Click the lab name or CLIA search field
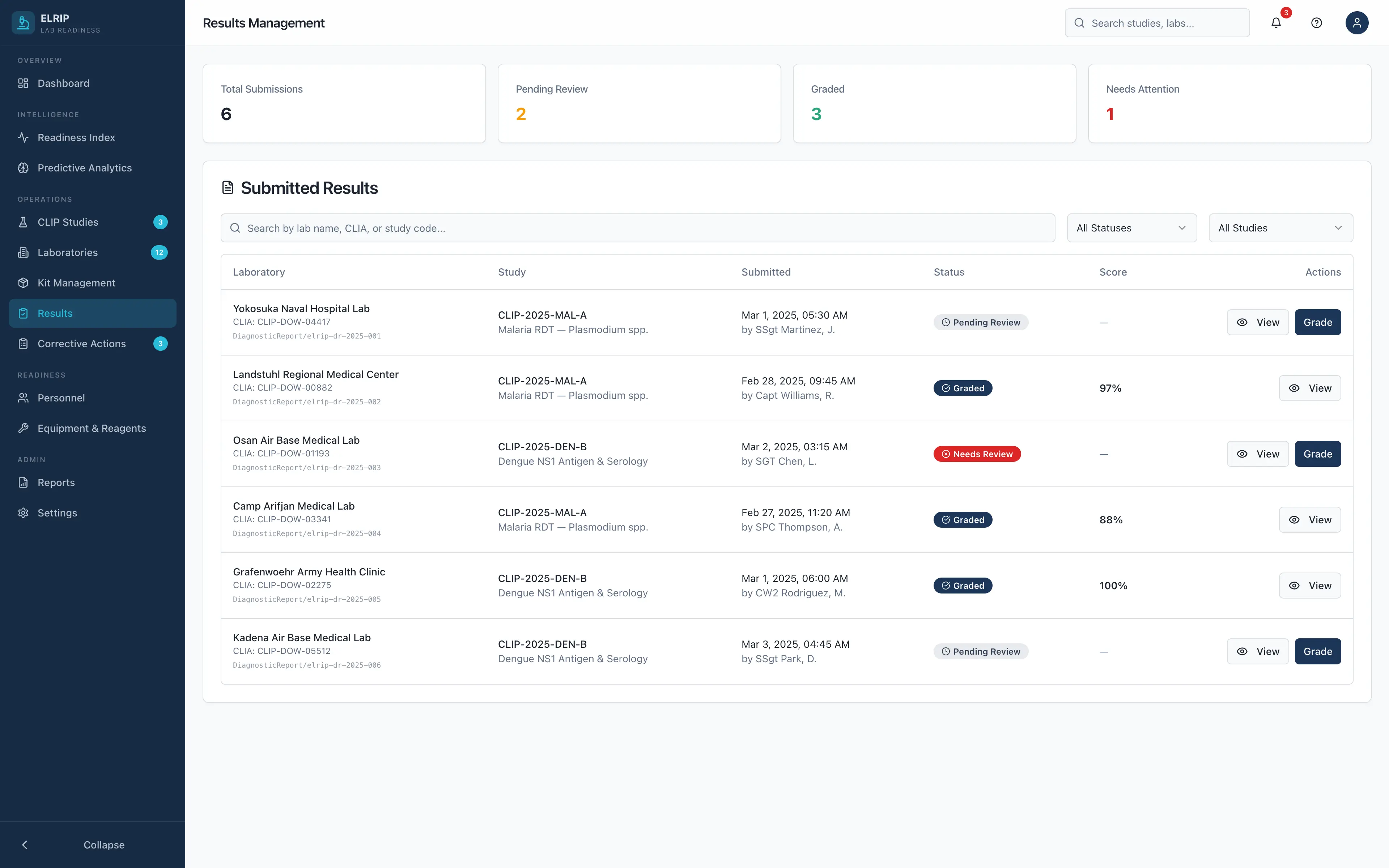1389x868 pixels. [637, 228]
